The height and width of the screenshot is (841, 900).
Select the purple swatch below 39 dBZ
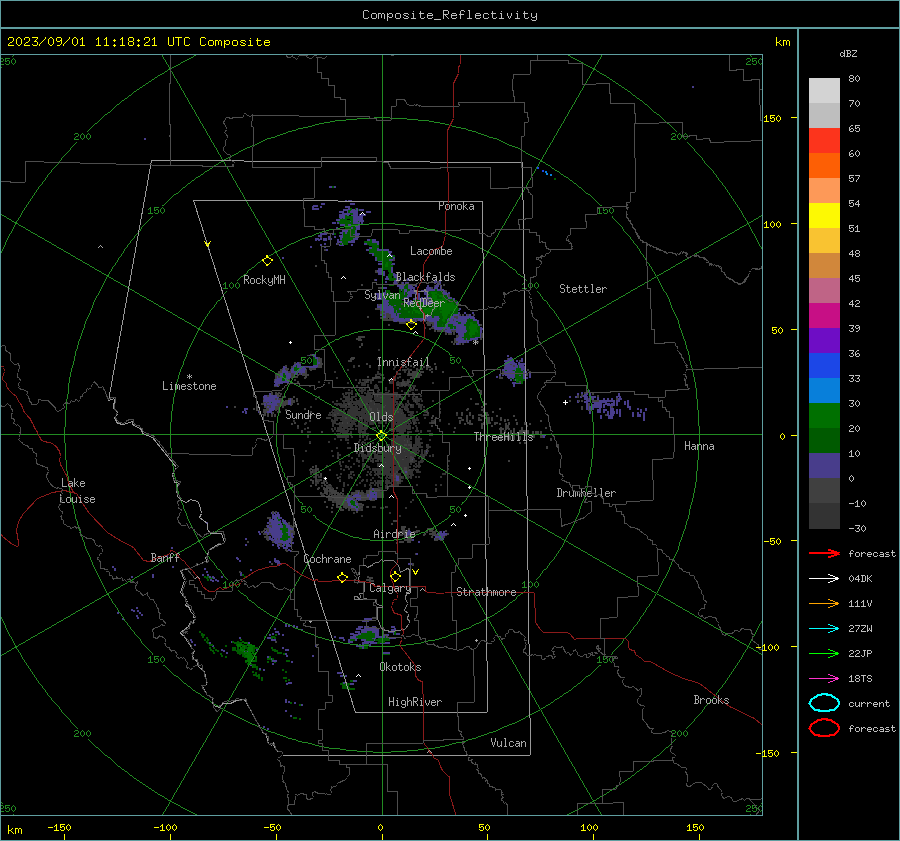(824, 340)
